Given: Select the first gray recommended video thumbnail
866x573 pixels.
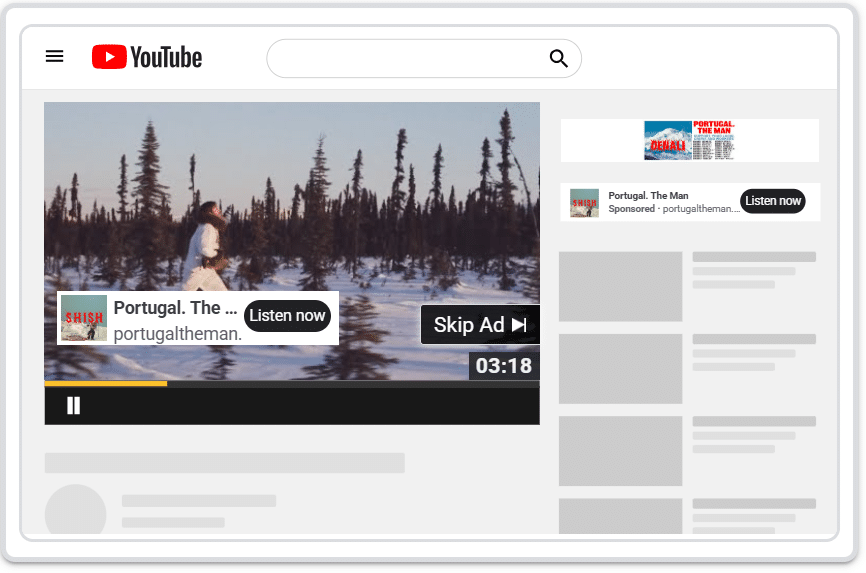Looking at the screenshot, I should click(x=620, y=286).
